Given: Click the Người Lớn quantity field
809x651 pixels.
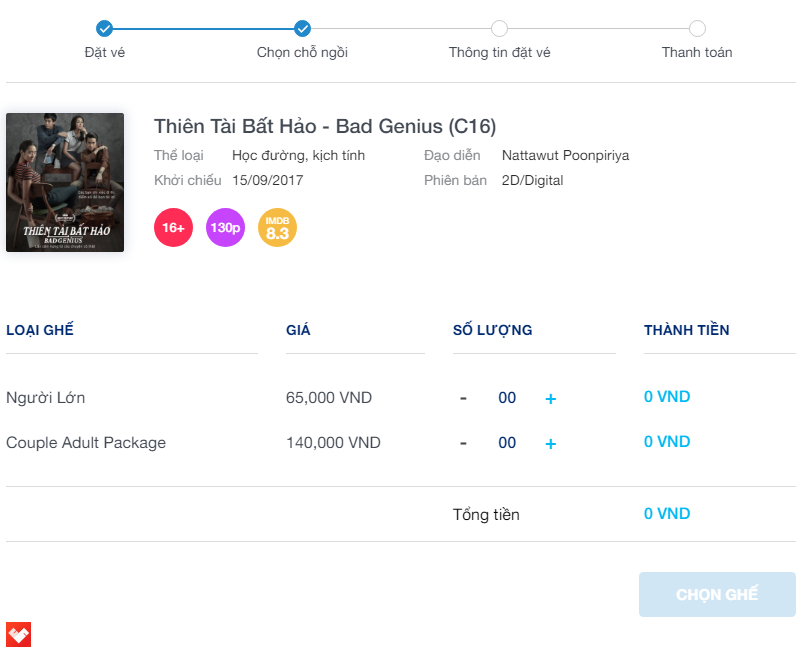Looking at the screenshot, I should click(507, 398).
